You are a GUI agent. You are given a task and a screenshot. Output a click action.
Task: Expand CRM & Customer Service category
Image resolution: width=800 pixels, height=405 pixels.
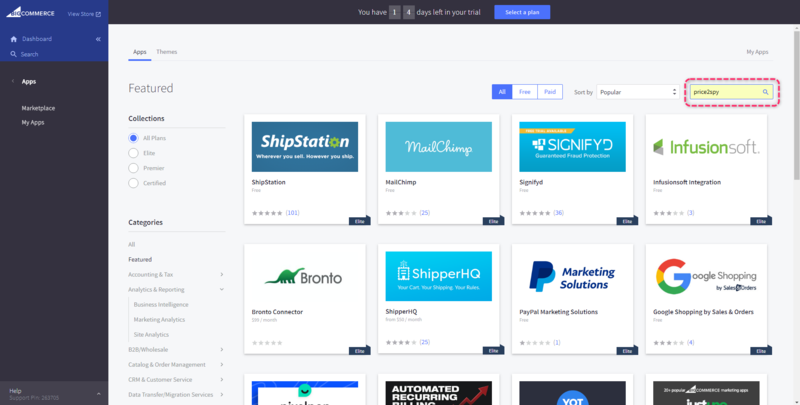(221, 380)
